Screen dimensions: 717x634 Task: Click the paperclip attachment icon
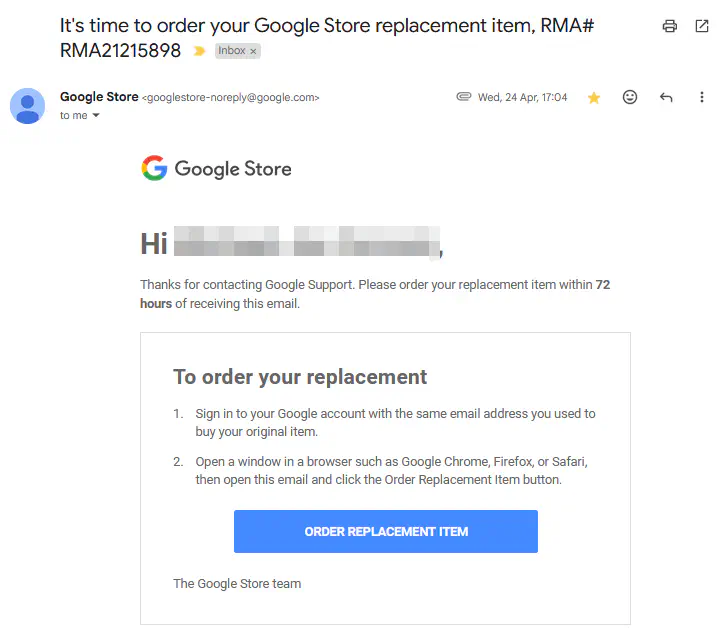pyautogui.click(x=463, y=97)
